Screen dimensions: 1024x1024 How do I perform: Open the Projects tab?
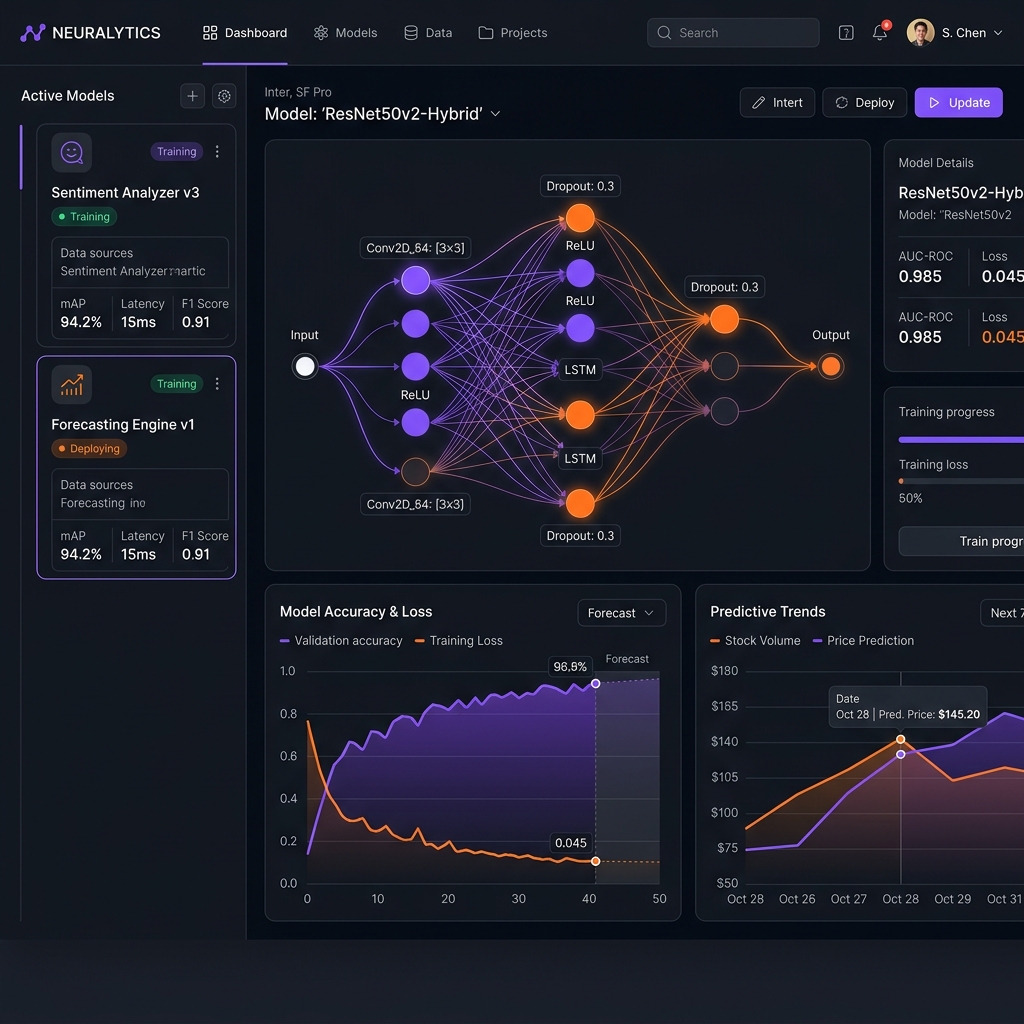coord(513,33)
